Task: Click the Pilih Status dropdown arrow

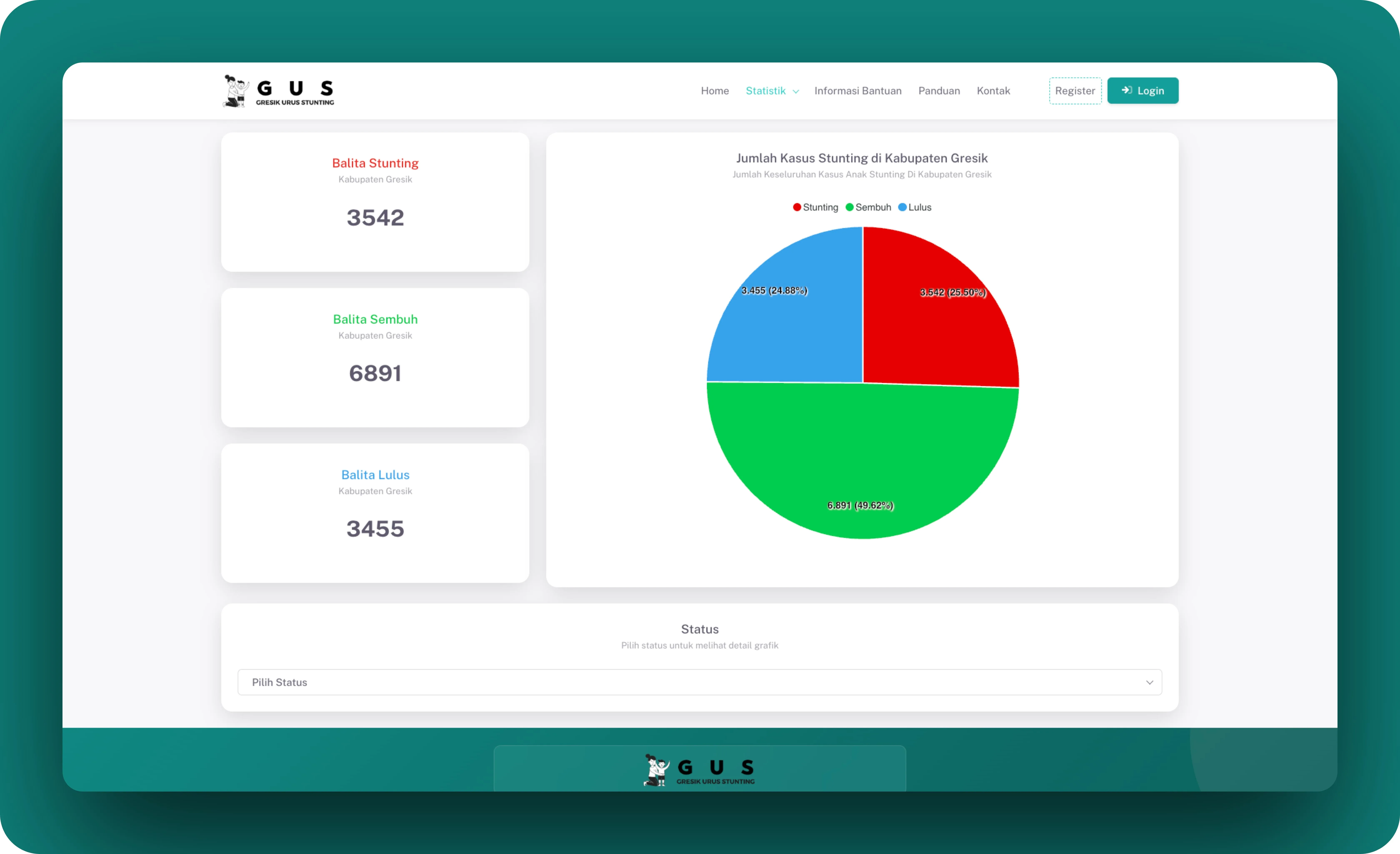Action: pyautogui.click(x=1149, y=683)
